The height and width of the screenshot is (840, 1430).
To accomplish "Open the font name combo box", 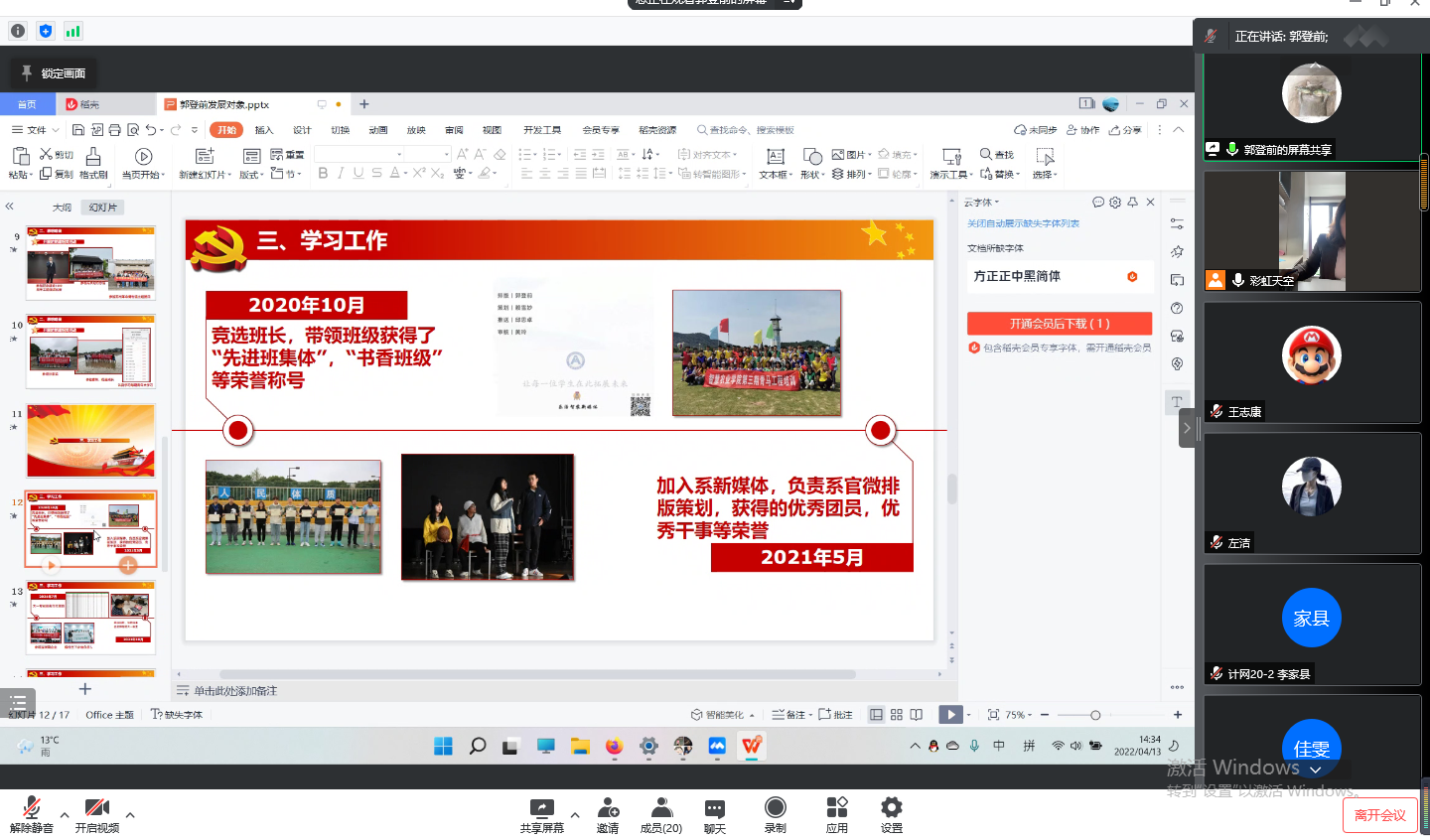I will [x=359, y=154].
